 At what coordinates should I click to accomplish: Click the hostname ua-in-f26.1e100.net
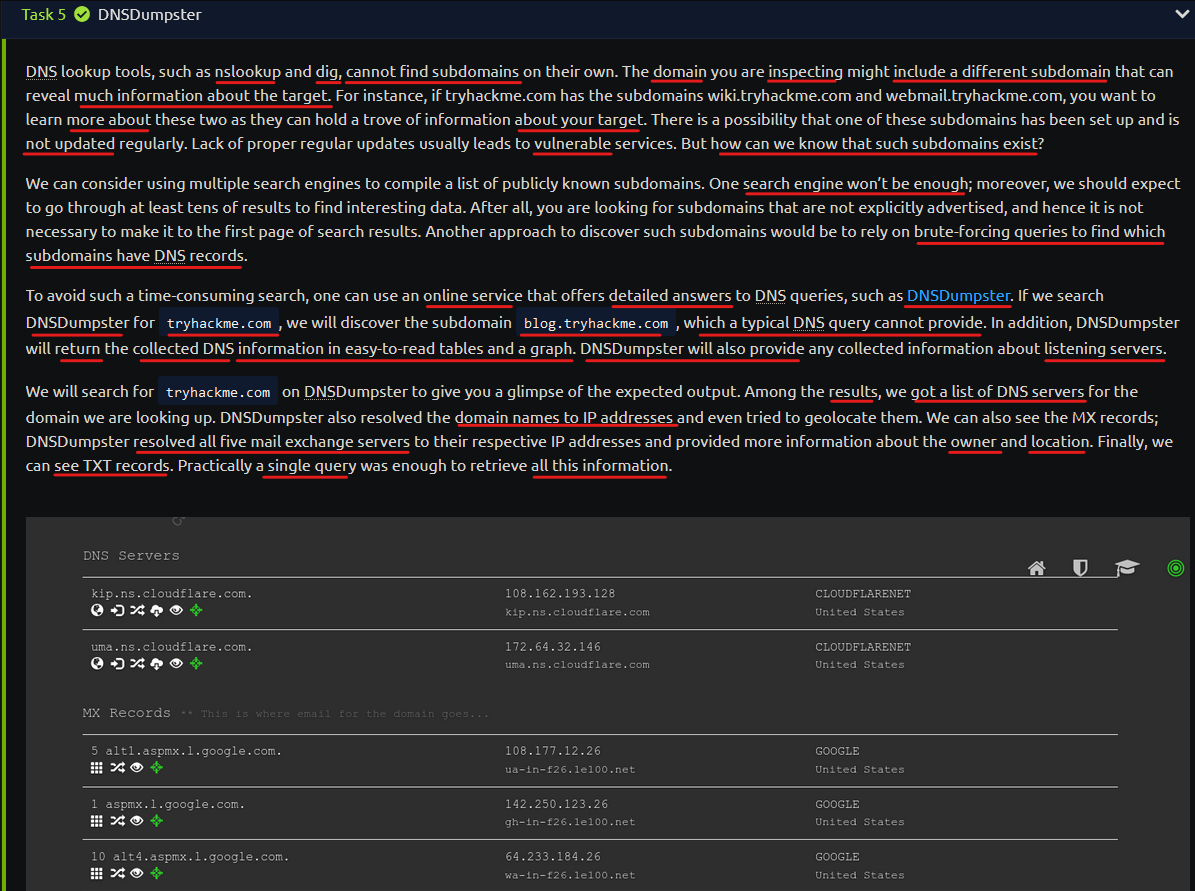570,770
